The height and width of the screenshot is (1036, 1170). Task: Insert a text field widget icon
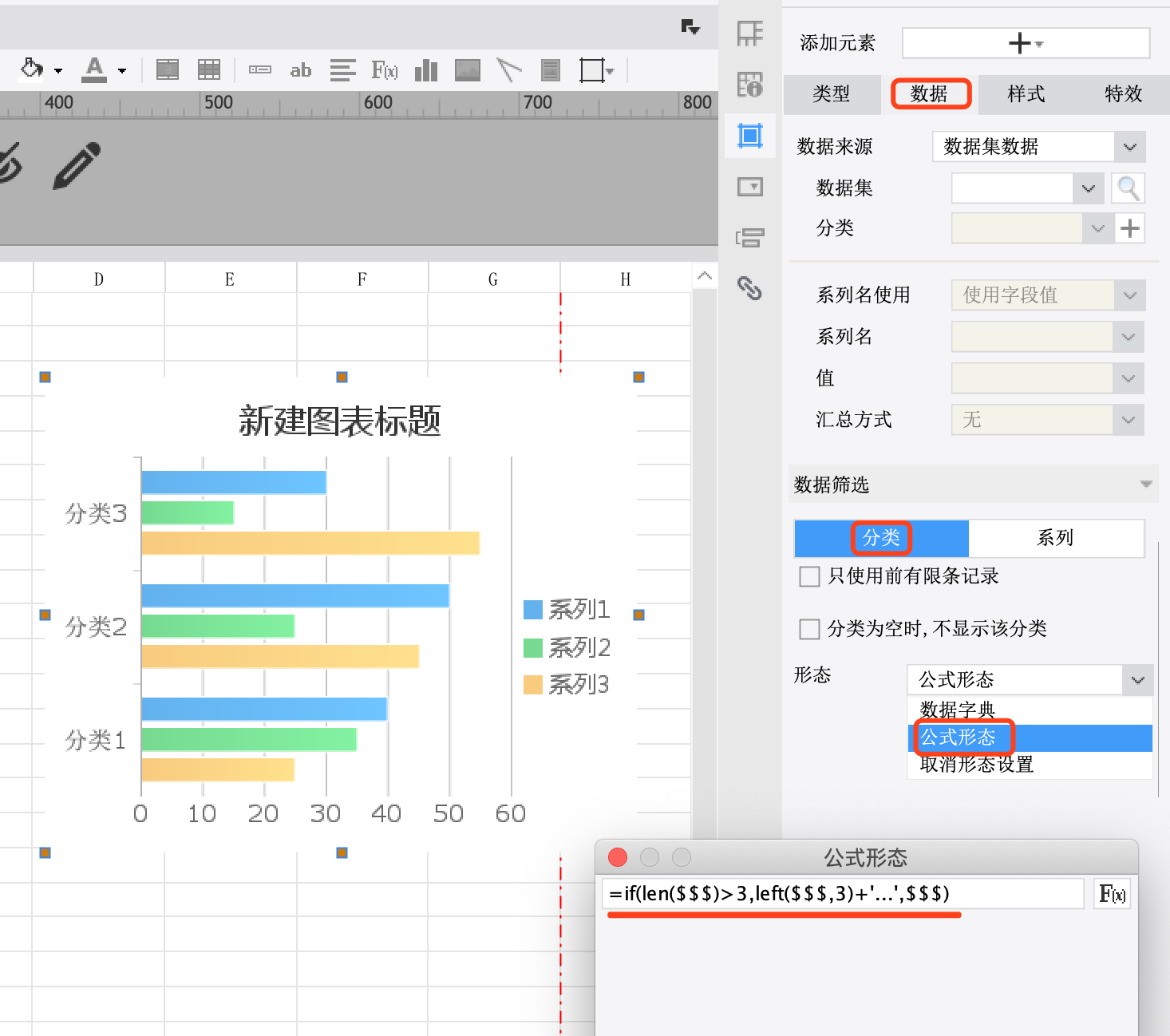coord(260,70)
